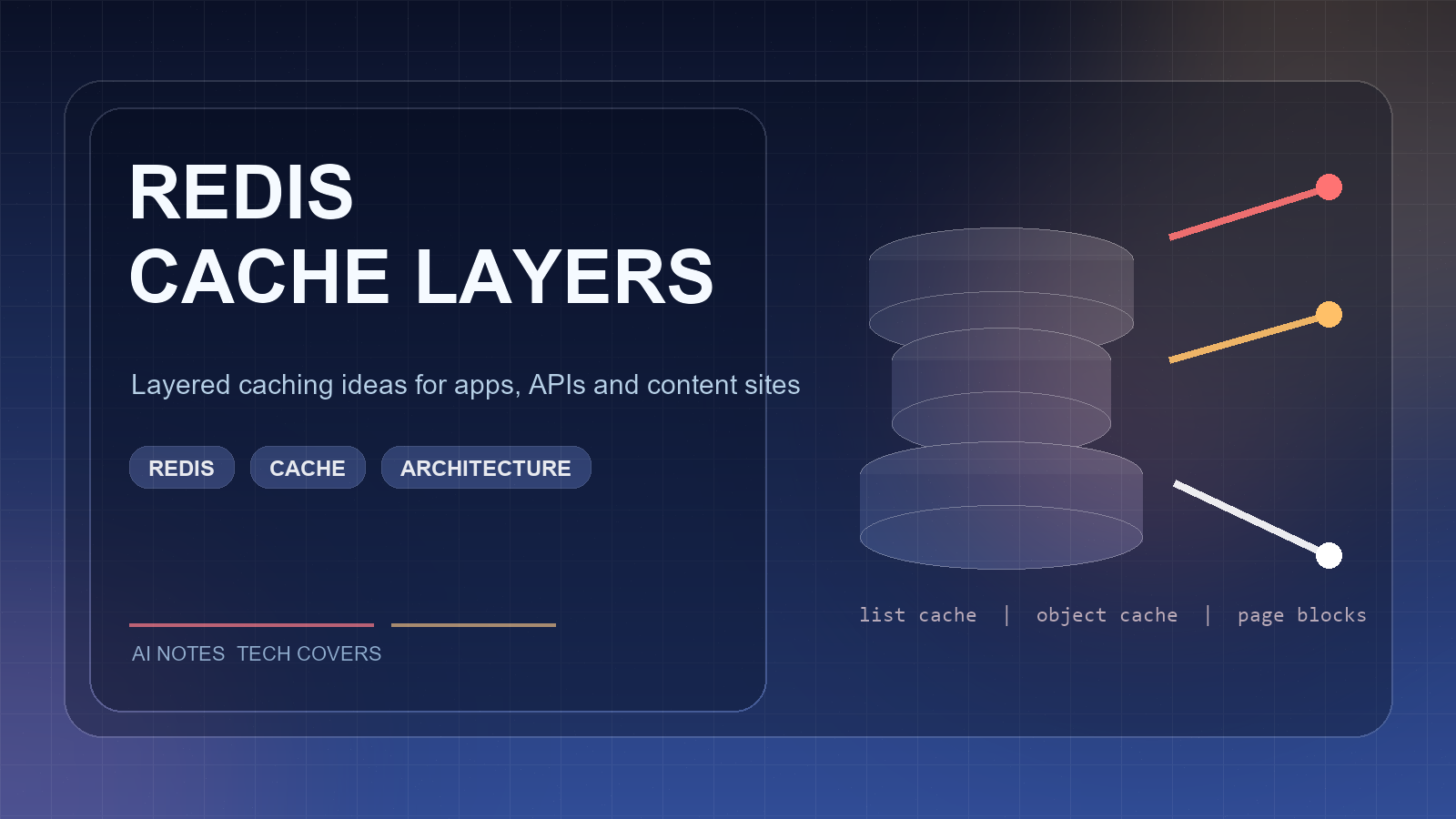
Task: Click the REDIS tag pill
Action: [x=182, y=468]
